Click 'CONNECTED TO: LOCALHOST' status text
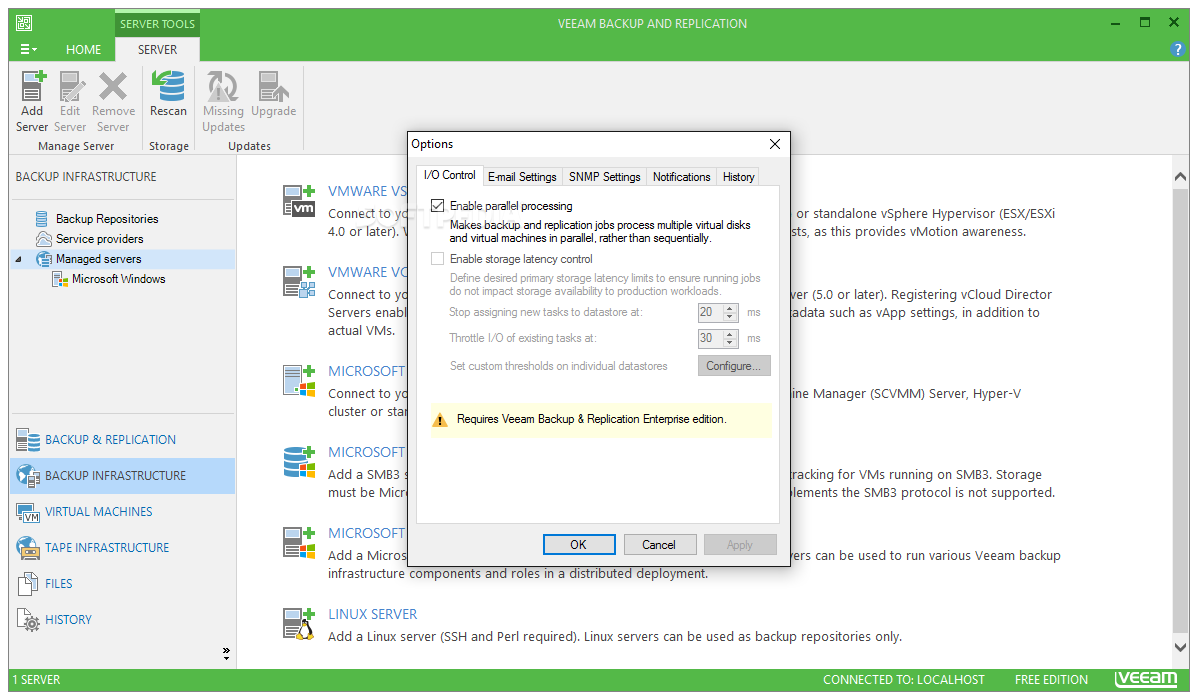The image size is (1198, 700). coord(904,679)
